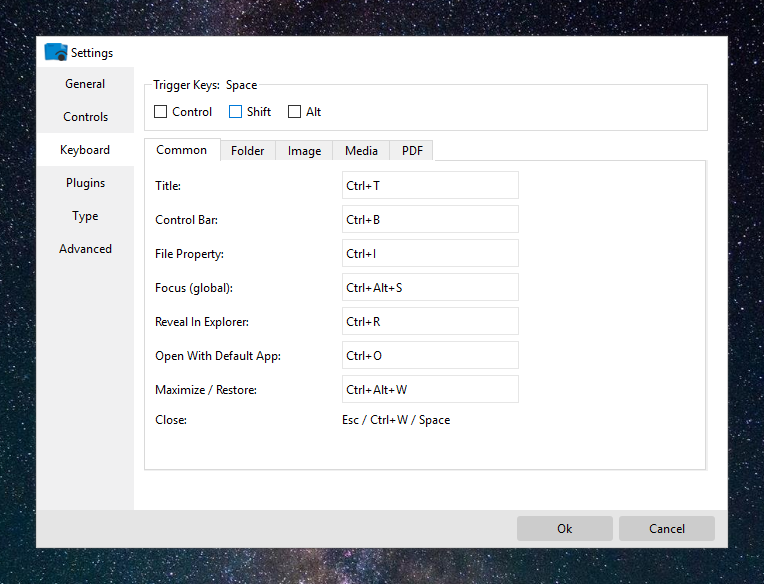The height and width of the screenshot is (584, 764).
Task: Open the Plugins settings section
Action: tap(85, 183)
